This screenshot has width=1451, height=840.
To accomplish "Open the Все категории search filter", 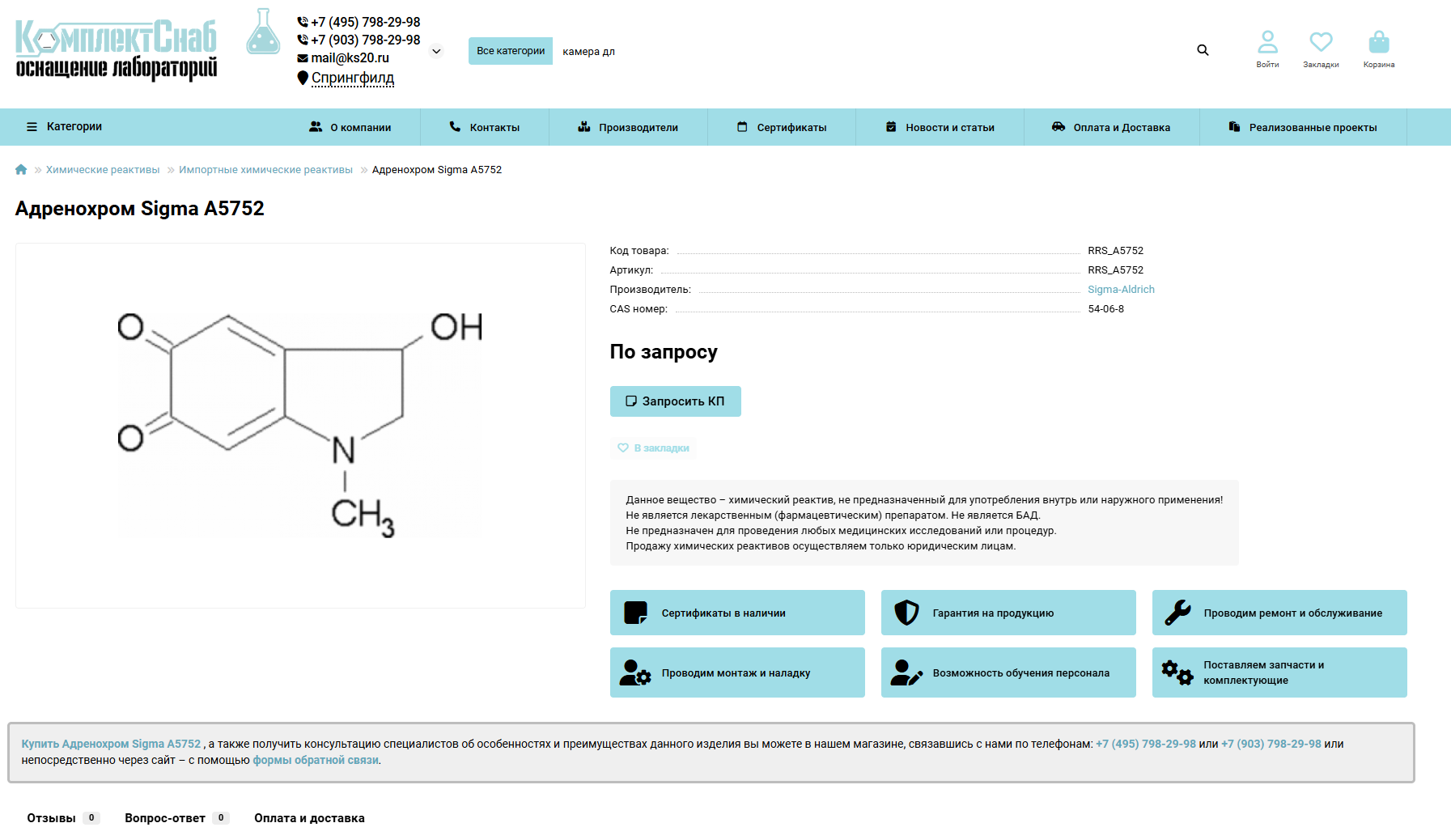I will pos(511,51).
